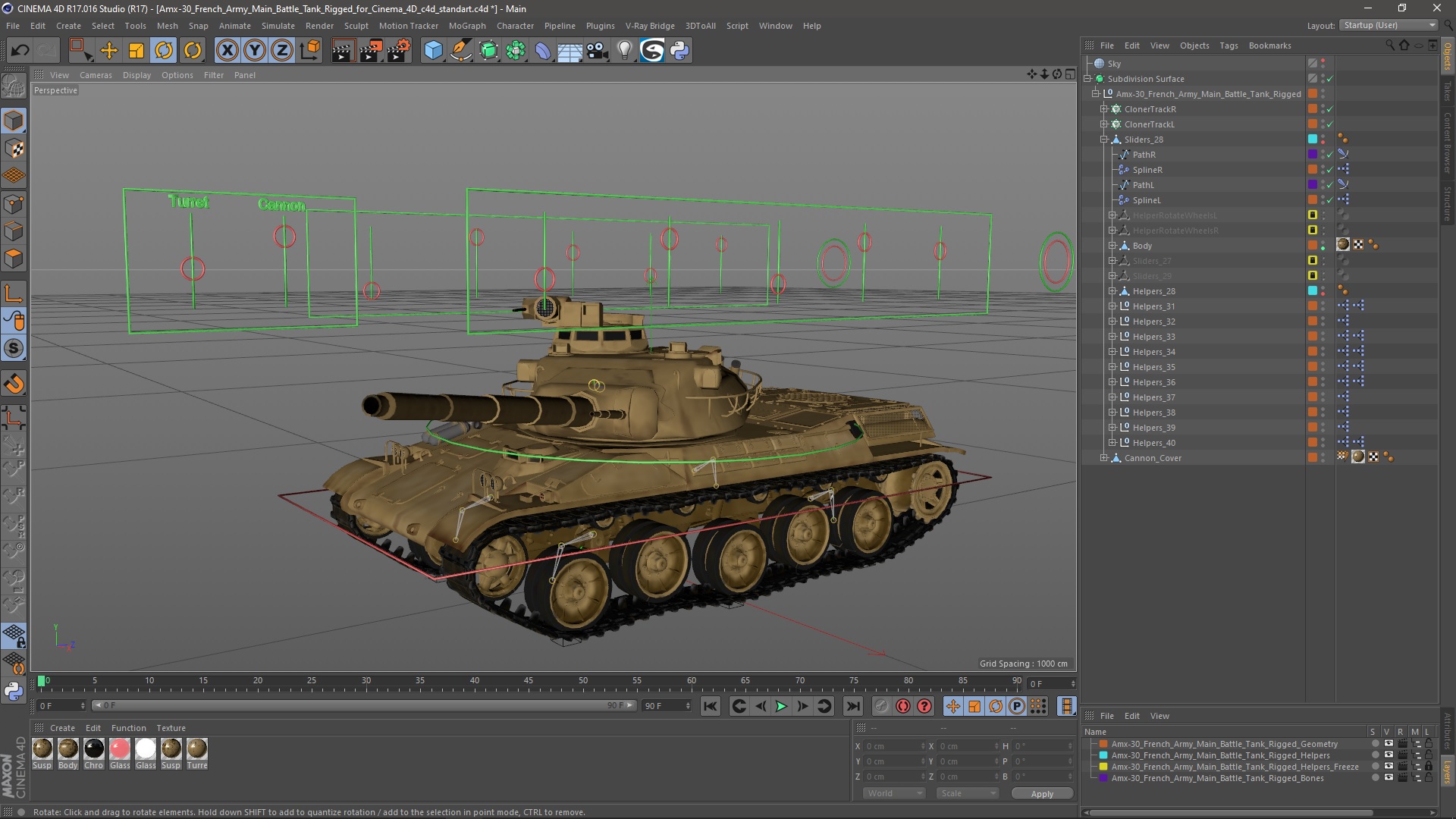Toggle Subdivision Surface enable checkmark
The image size is (1456, 819).
(1329, 79)
